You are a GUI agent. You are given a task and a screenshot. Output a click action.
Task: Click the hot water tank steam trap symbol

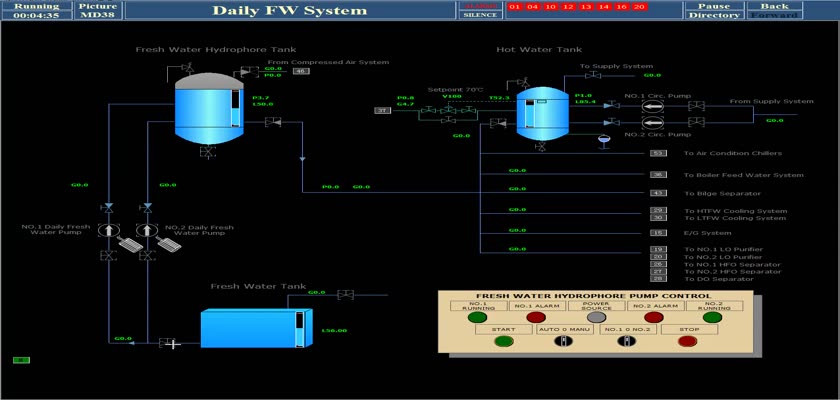coord(604,141)
